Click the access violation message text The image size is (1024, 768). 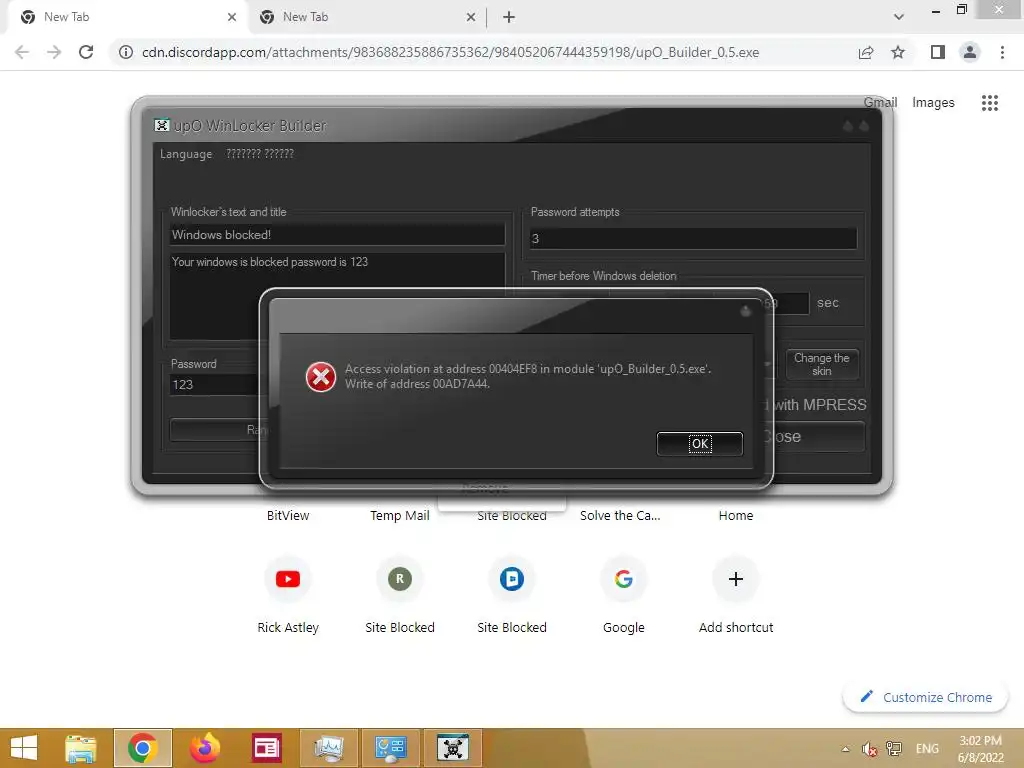tap(528, 376)
